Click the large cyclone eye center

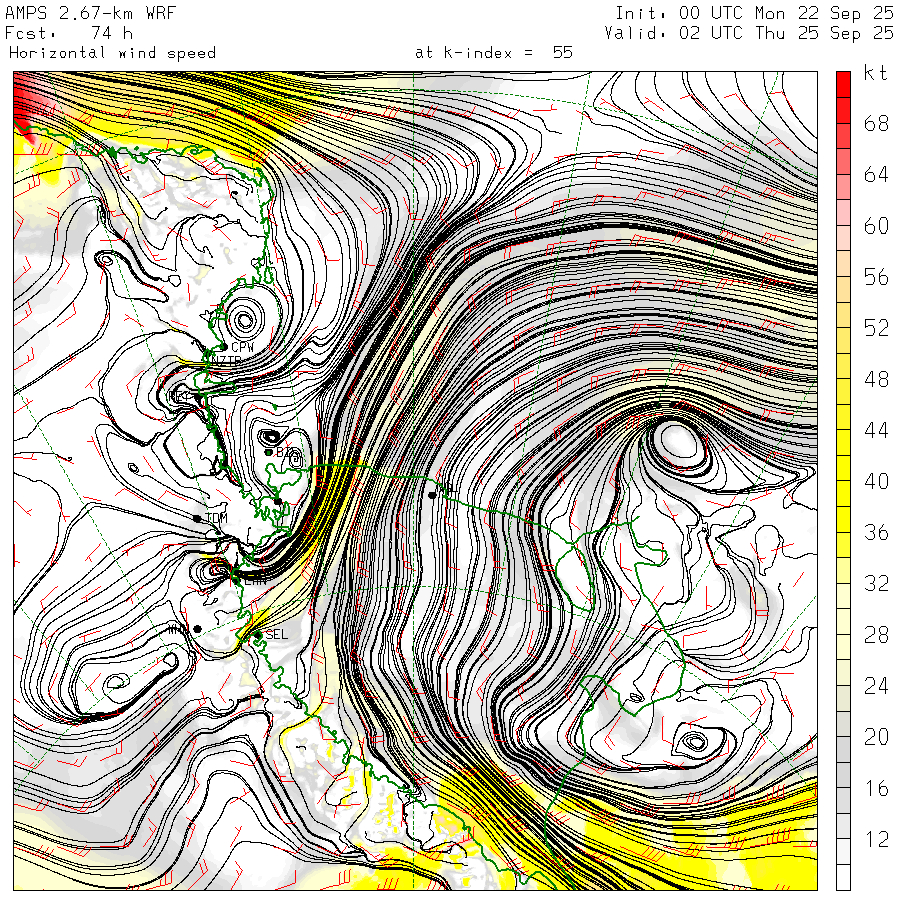click(x=677, y=439)
